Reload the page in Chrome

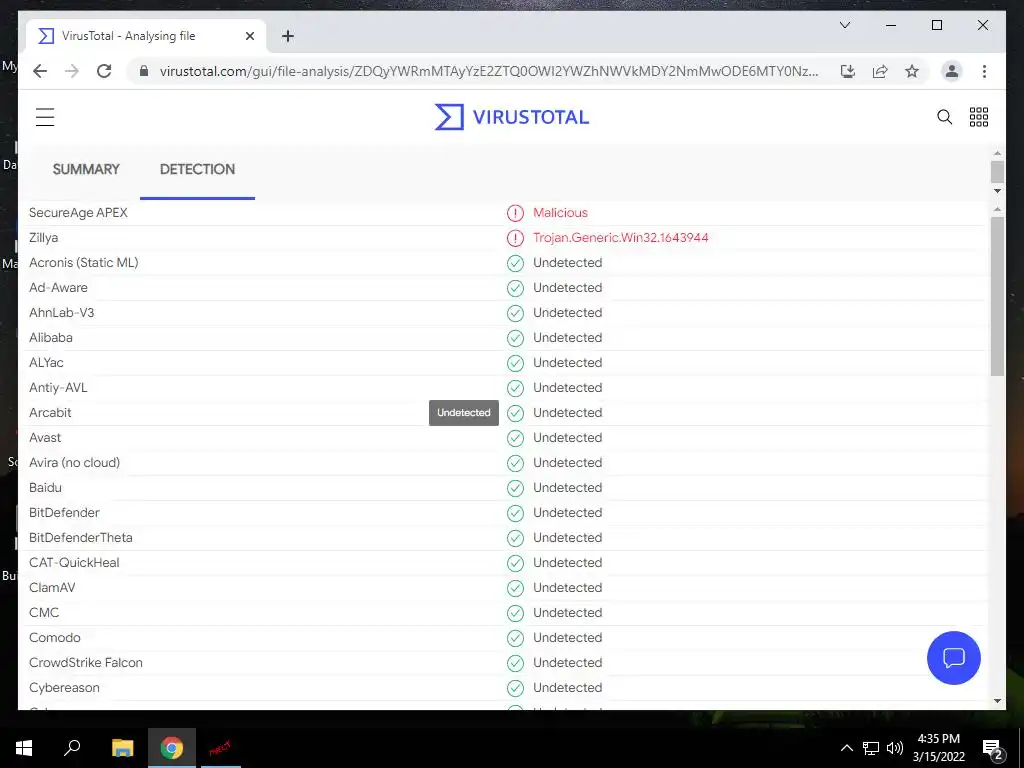pos(104,71)
